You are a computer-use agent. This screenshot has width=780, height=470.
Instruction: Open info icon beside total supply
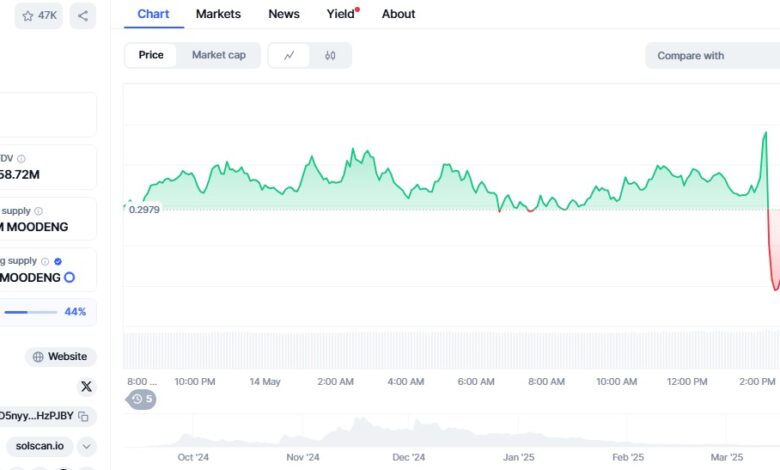[x=38, y=211]
